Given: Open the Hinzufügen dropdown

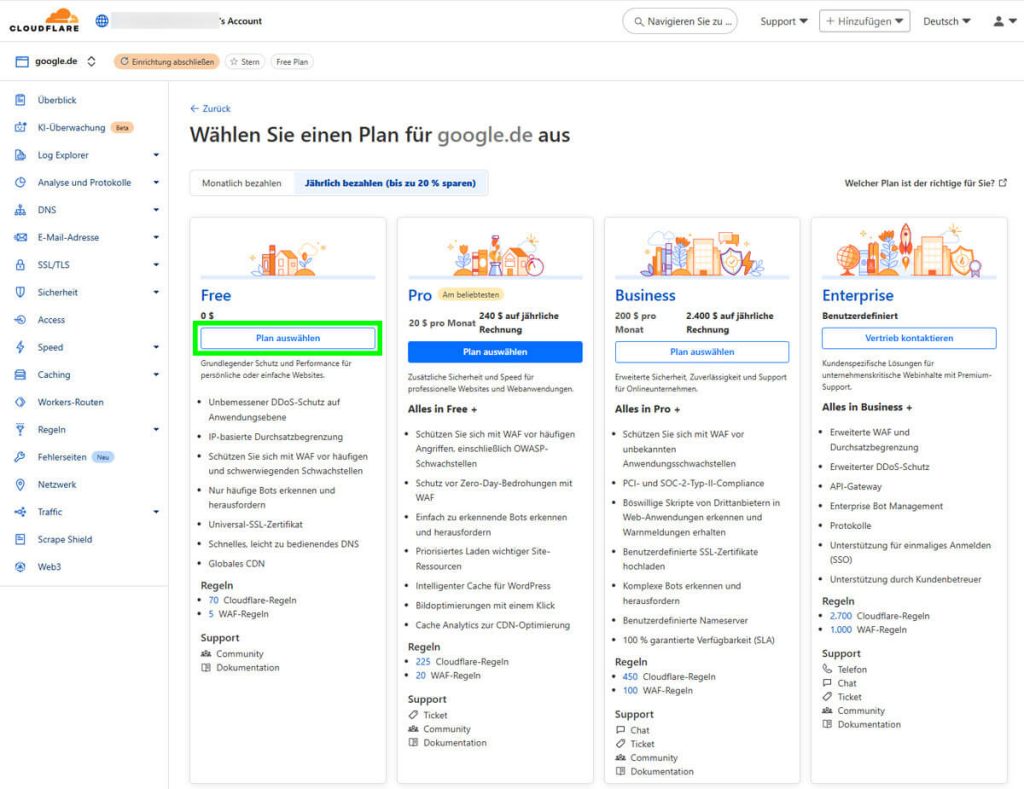Looking at the screenshot, I should (865, 21).
